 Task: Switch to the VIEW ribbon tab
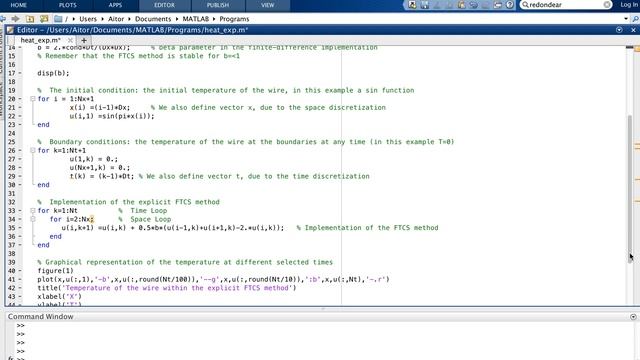tap(267, 5)
